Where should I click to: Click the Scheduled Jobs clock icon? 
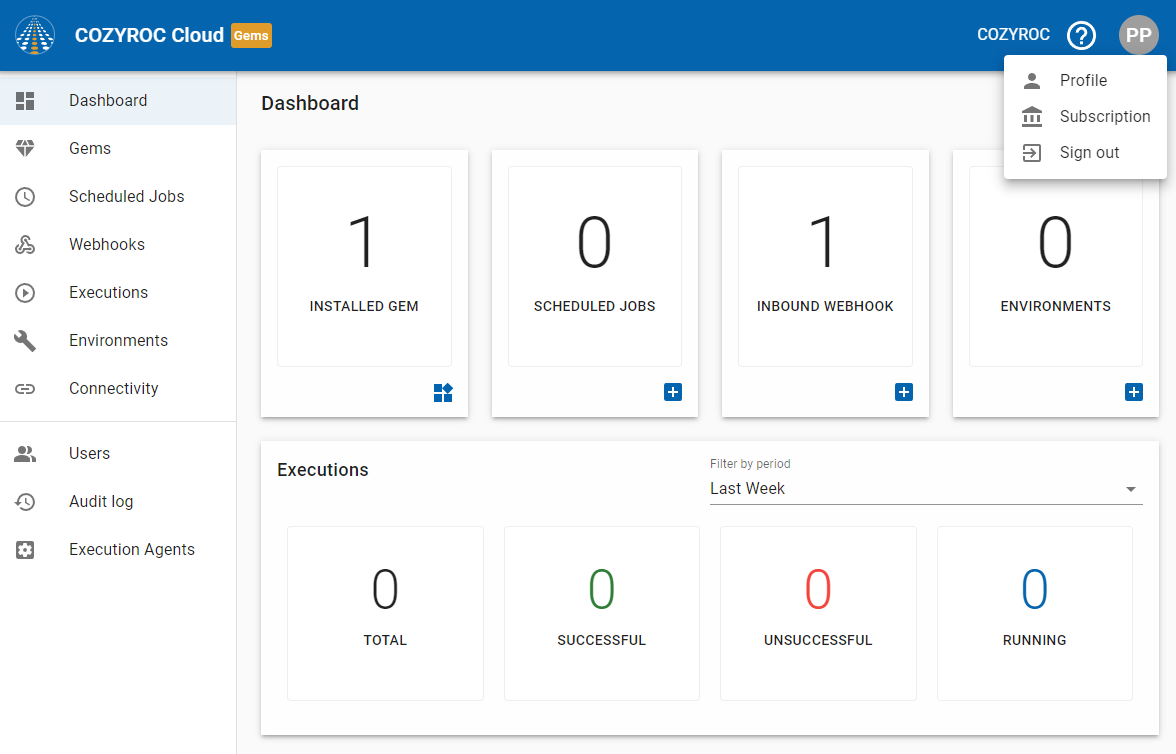25,197
